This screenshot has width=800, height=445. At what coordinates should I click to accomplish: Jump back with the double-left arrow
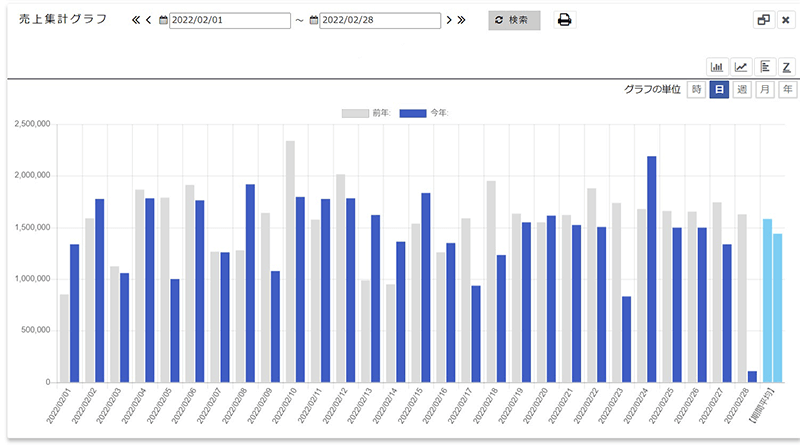136,20
